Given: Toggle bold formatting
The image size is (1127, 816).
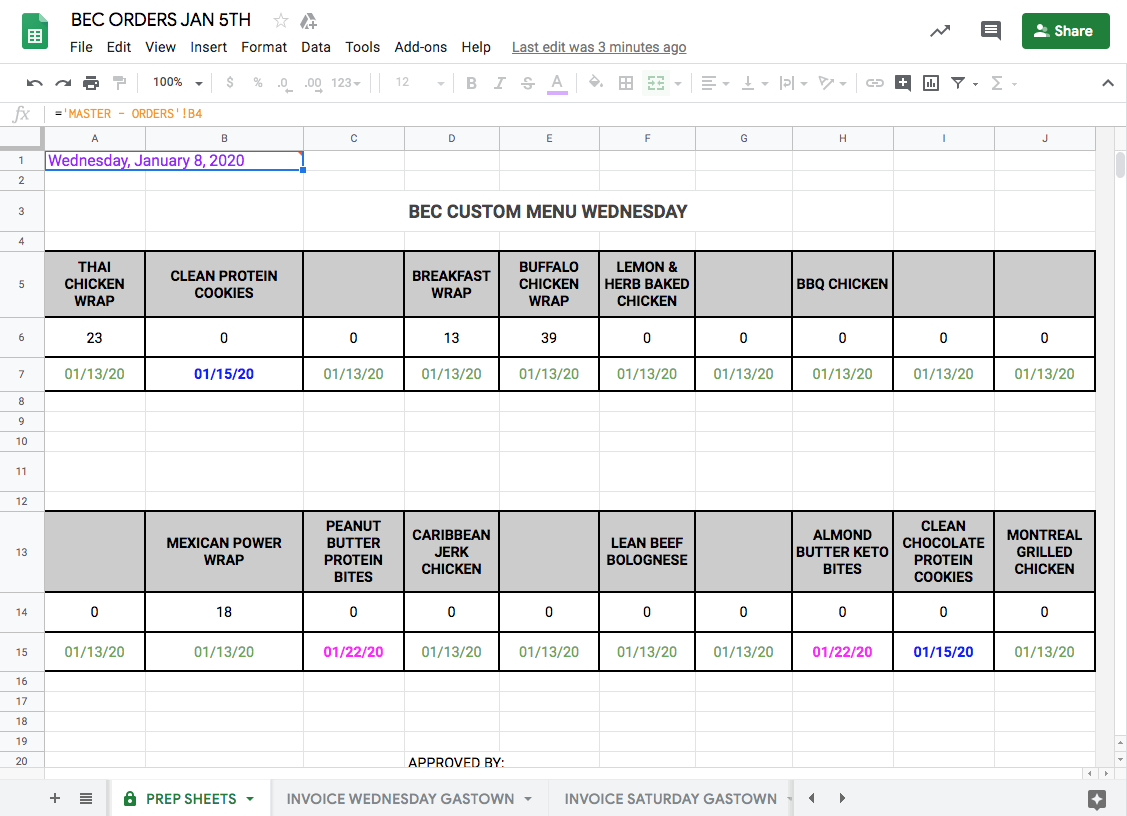Looking at the screenshot, I should pyautogui.click(x=472, y=83).
